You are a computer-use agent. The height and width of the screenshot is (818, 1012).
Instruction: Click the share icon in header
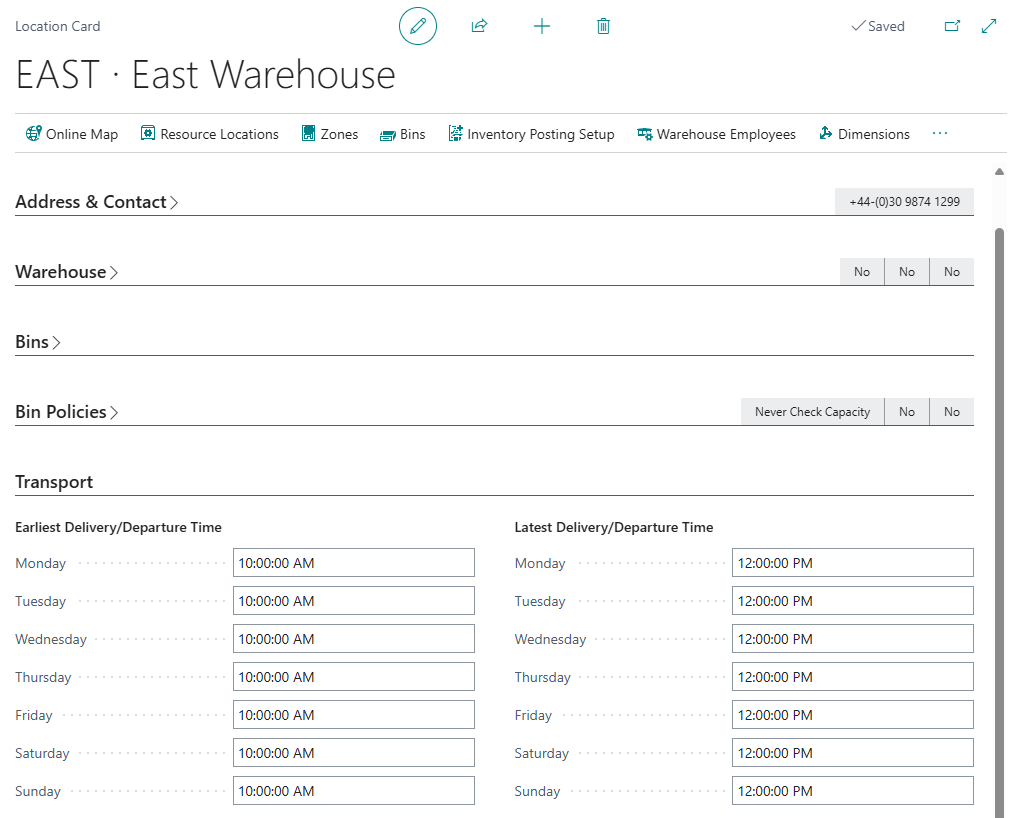pyautogui.click(x=479, y=26)
